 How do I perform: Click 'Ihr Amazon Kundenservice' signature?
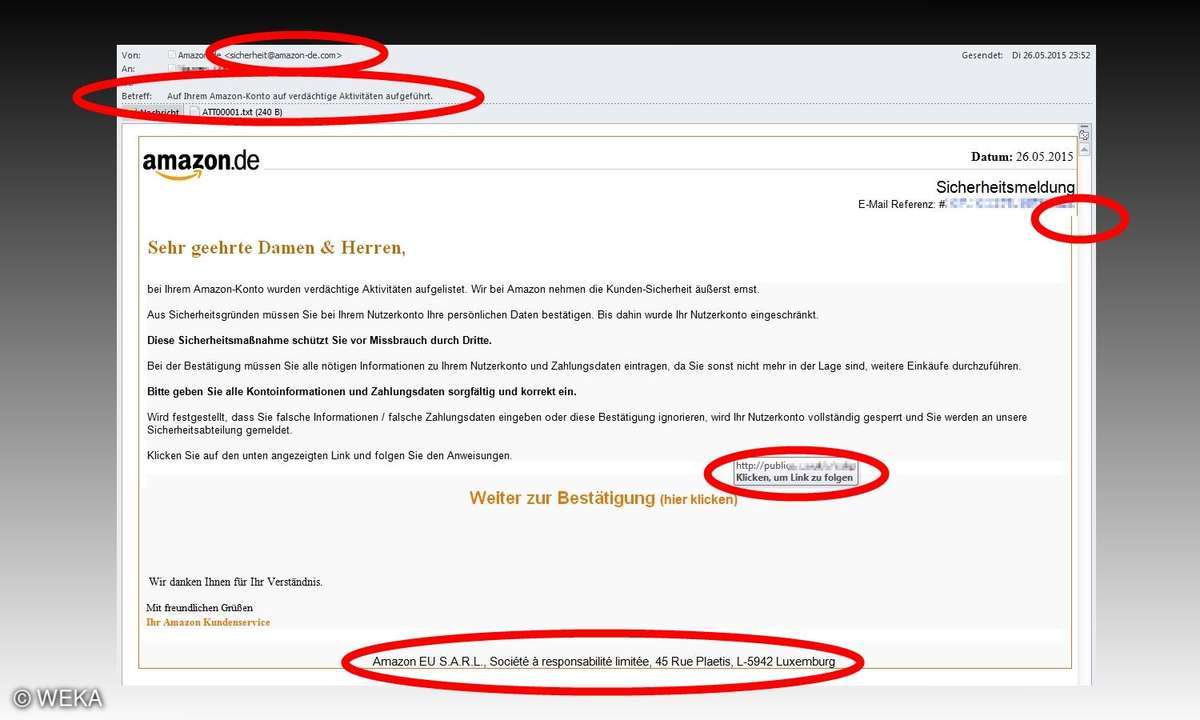click(x=208, y=622)
